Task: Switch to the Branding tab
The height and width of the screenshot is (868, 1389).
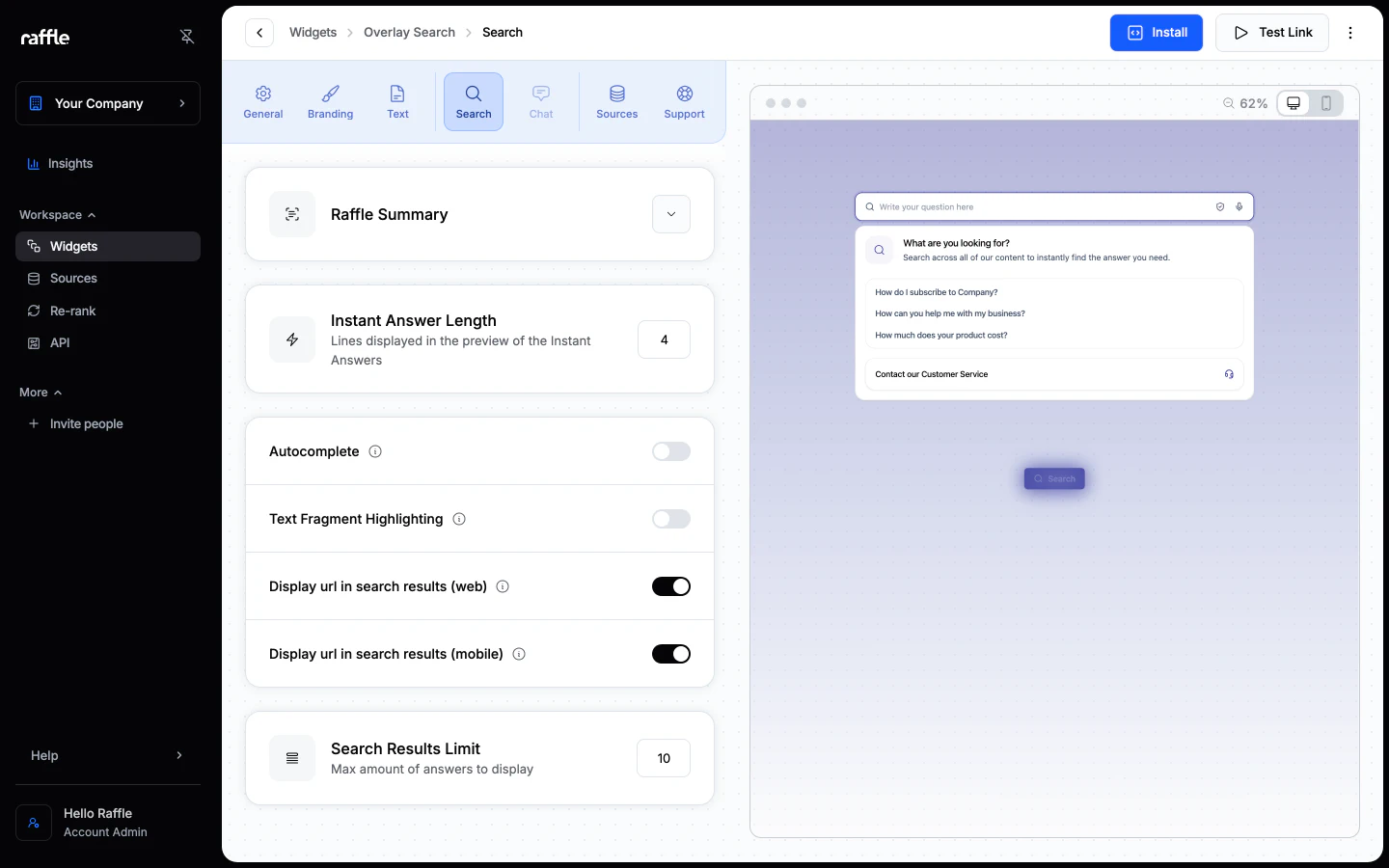Action: coord(331,101)
